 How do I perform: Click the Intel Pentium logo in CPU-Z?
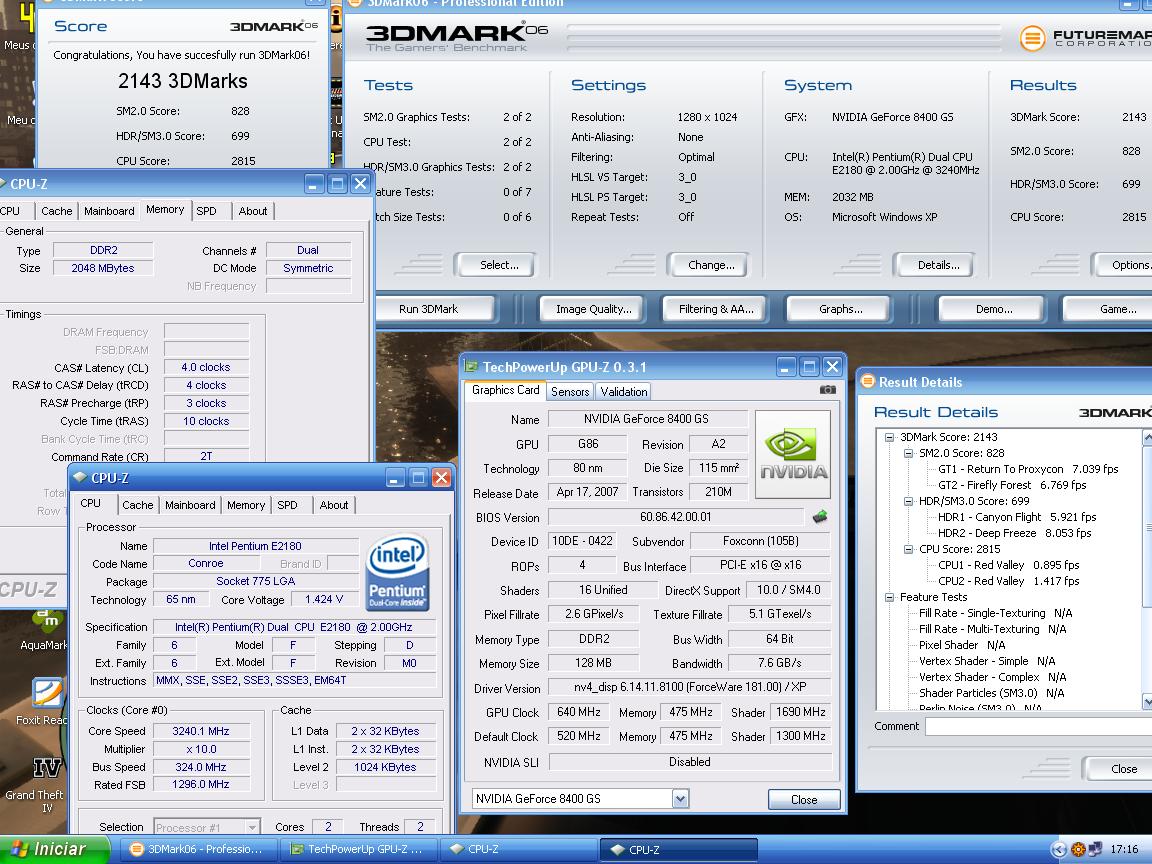397,573
